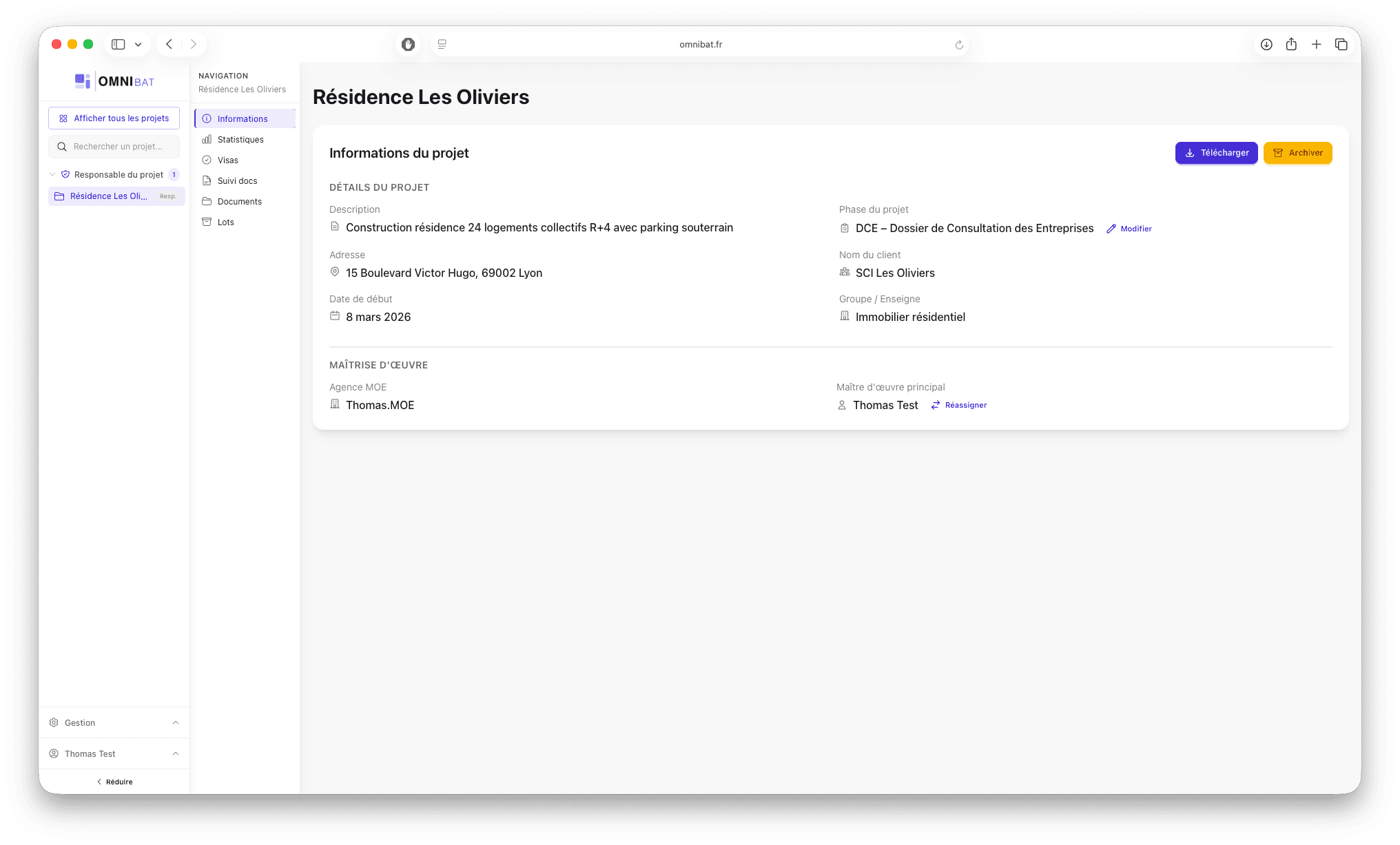Open the Visas navigation item
1400x845 pixels.
pyautogui.click(x=227, y=160)
